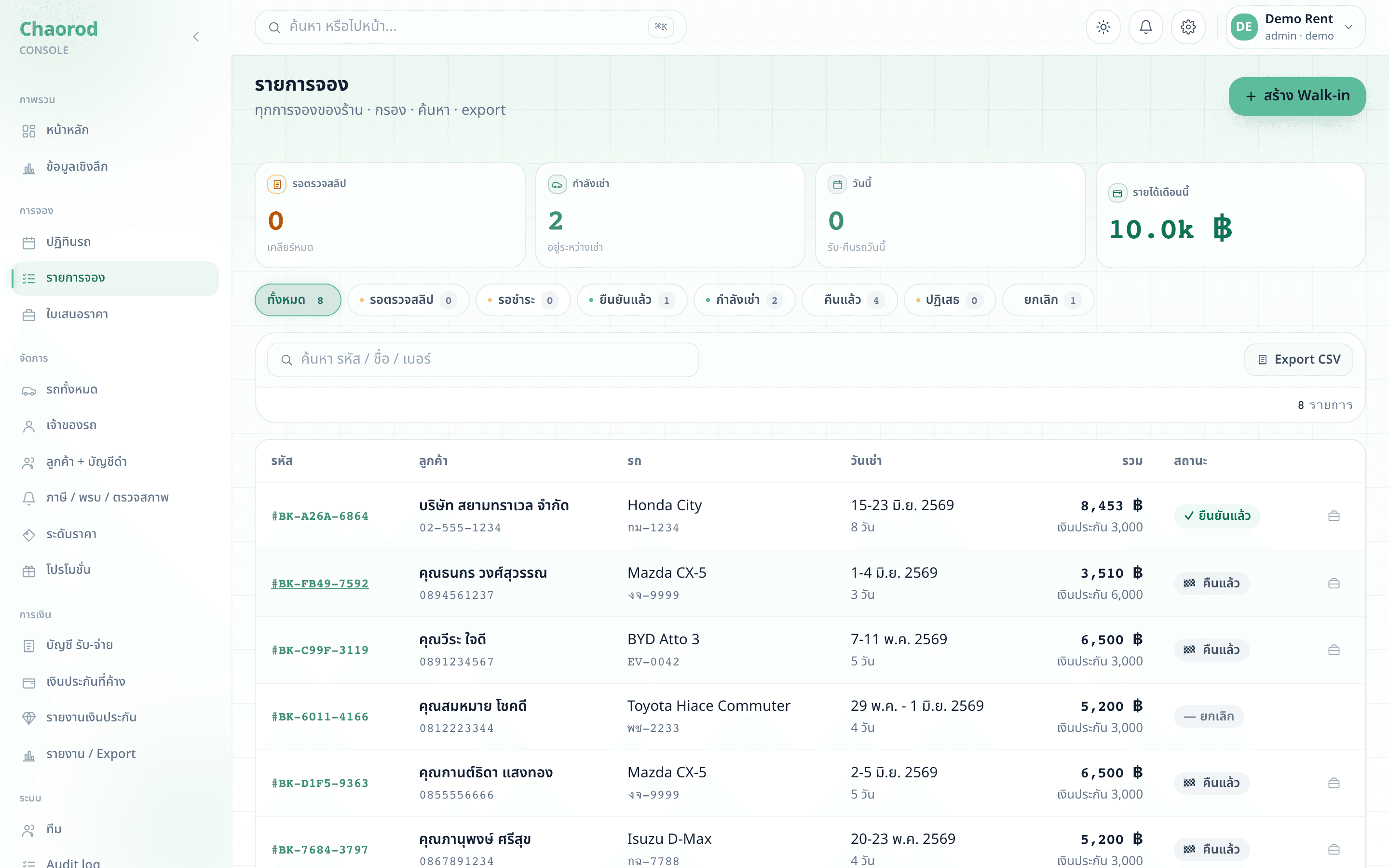1389x868 pixels.
Task: Open booking #BK-FB49-7592
Action: point(320,583)
